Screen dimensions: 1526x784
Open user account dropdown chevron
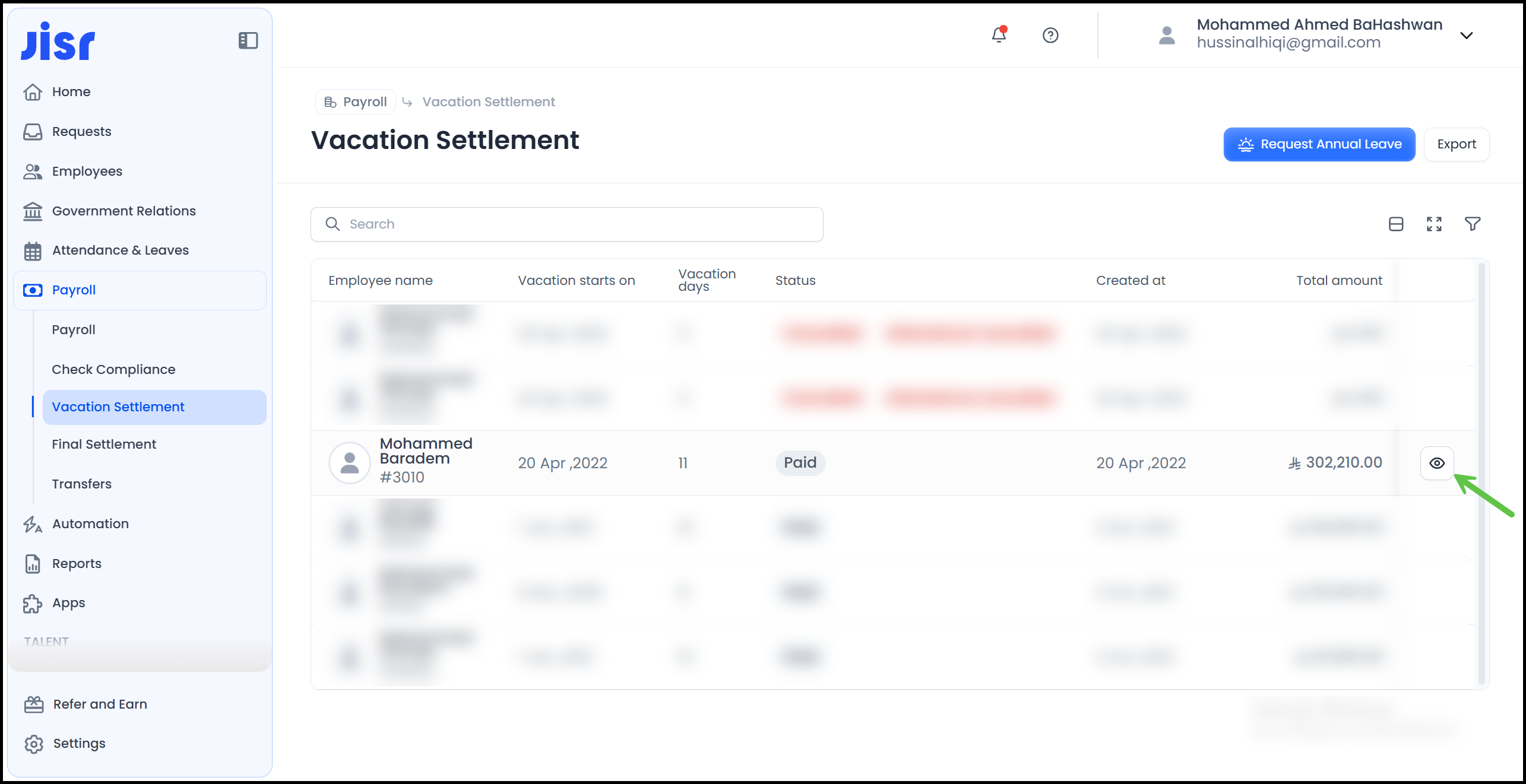[x=1466, y=36]
